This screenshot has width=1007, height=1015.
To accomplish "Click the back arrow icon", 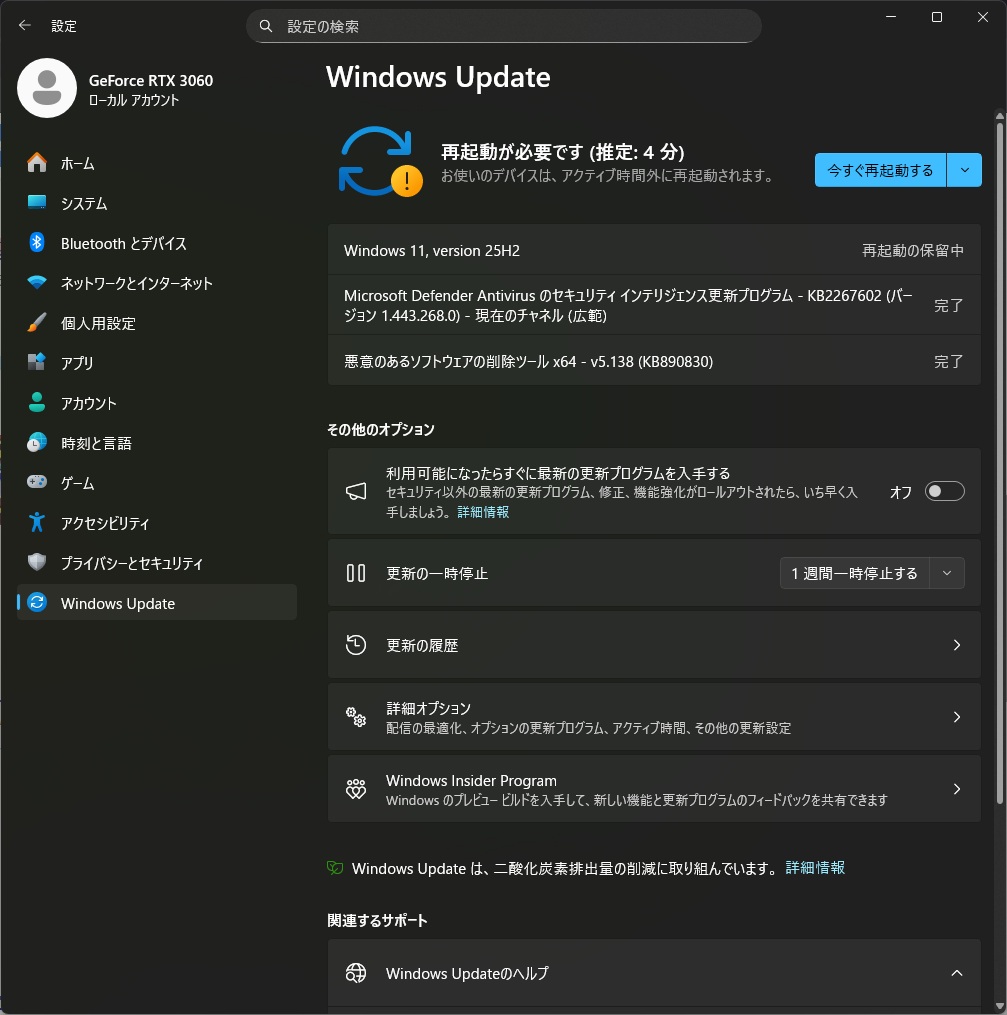I will 25,25.
